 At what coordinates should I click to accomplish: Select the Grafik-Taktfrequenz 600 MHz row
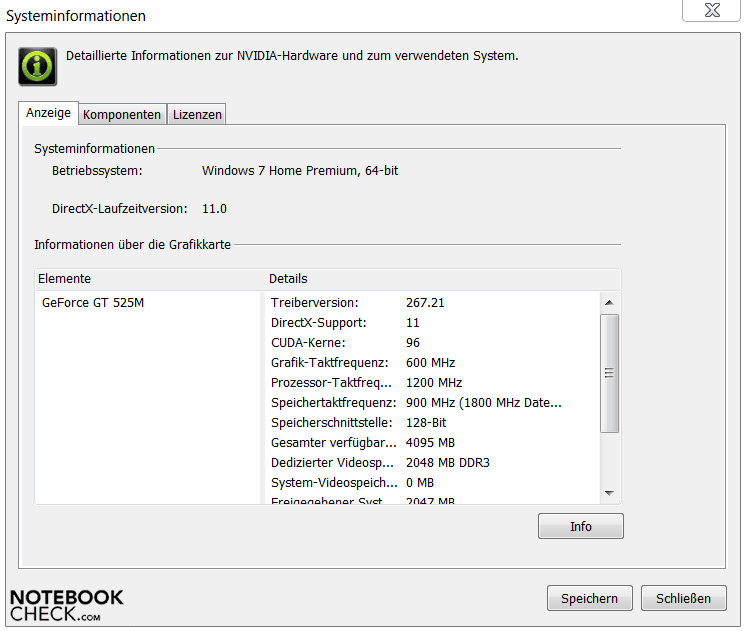432,363
